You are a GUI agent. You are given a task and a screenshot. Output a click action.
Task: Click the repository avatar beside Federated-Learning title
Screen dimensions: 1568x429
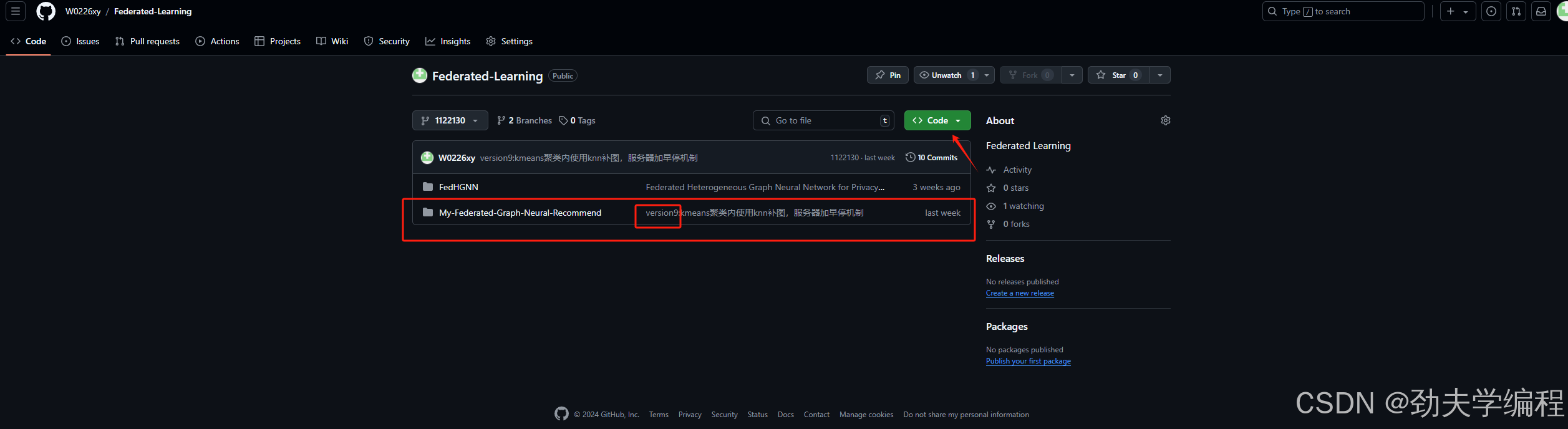click(x=420, y=75)
